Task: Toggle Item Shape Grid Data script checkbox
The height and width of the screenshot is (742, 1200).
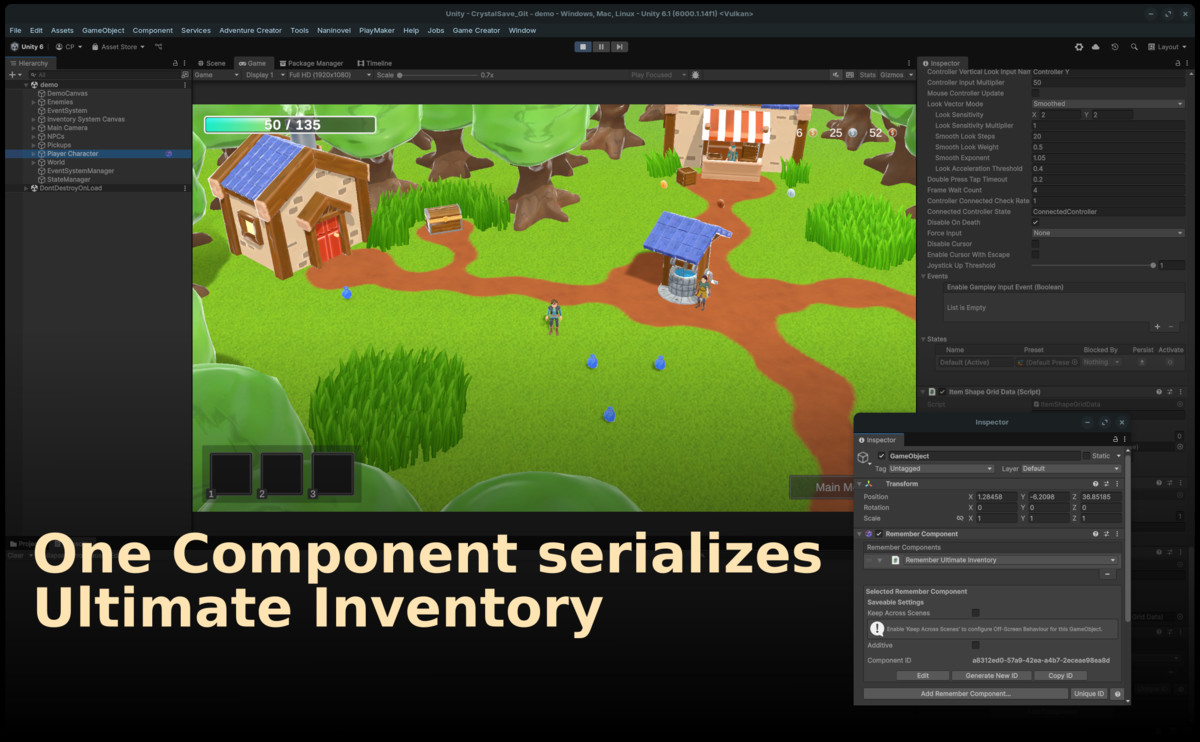Action: coord(942,392)
